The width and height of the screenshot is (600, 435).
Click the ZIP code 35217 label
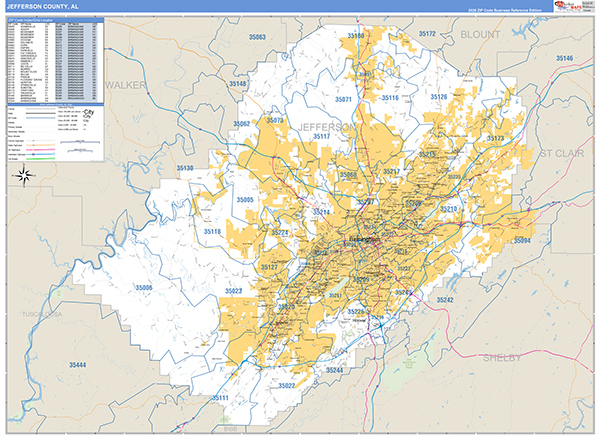click(391, 172)
